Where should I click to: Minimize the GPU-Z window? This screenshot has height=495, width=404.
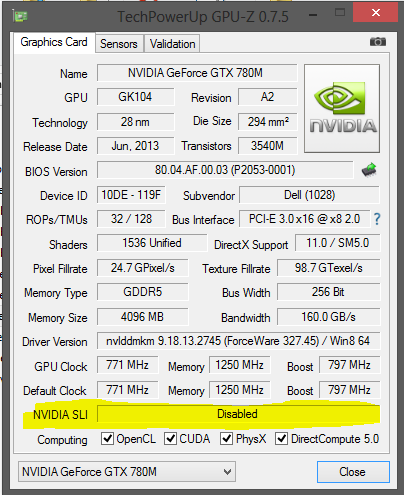pyautogui.click(x=313, y=15)
